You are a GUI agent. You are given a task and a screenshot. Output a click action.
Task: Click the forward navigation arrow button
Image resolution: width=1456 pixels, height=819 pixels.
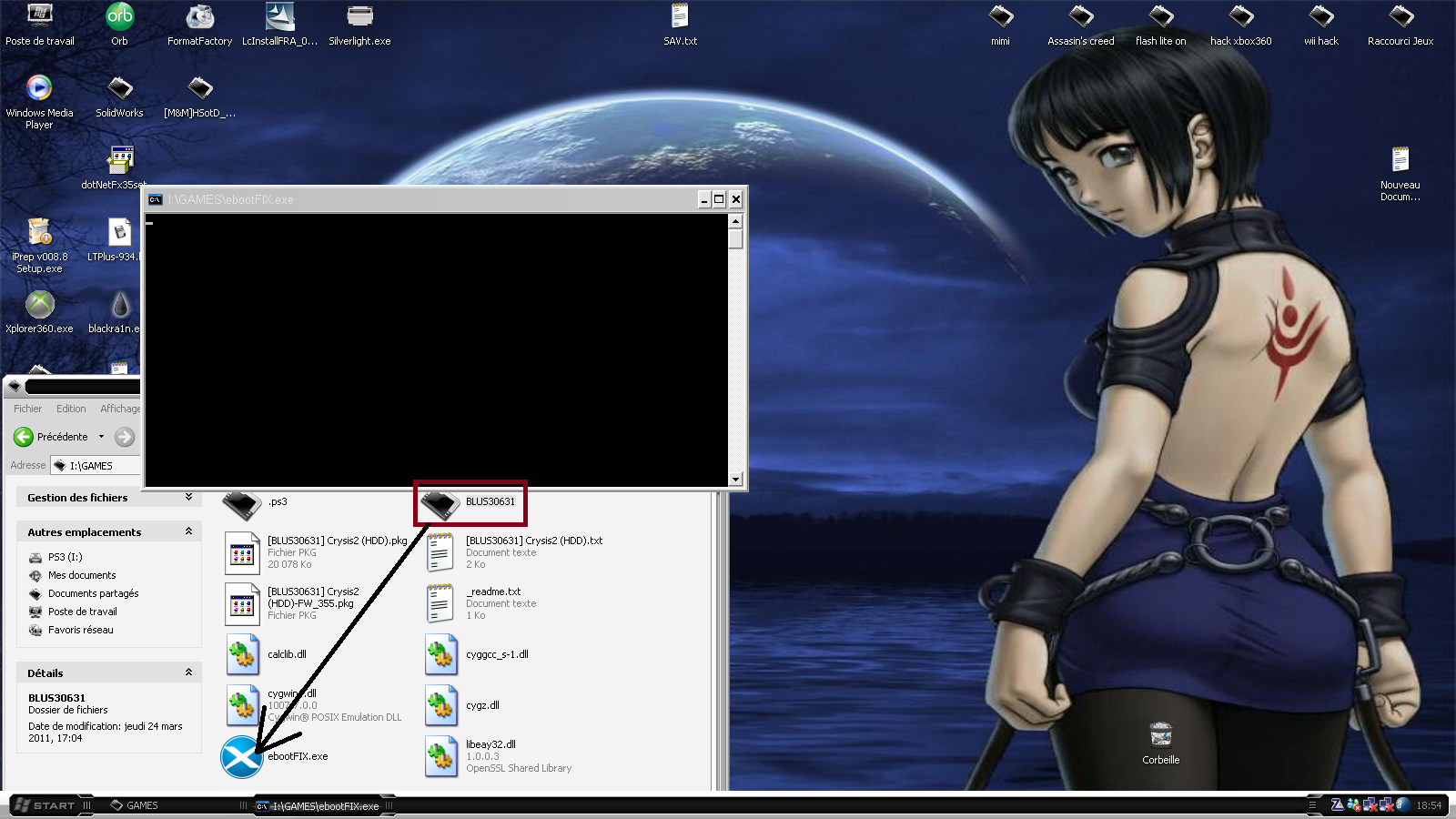[x=125, y=437]
